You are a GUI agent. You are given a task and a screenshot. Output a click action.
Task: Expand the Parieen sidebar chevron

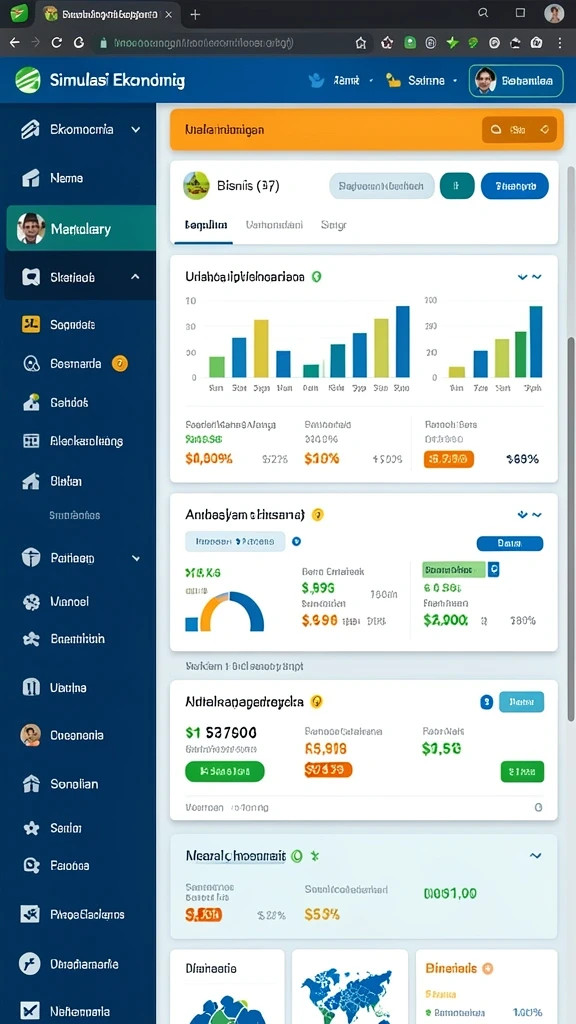tap(136, 558)
